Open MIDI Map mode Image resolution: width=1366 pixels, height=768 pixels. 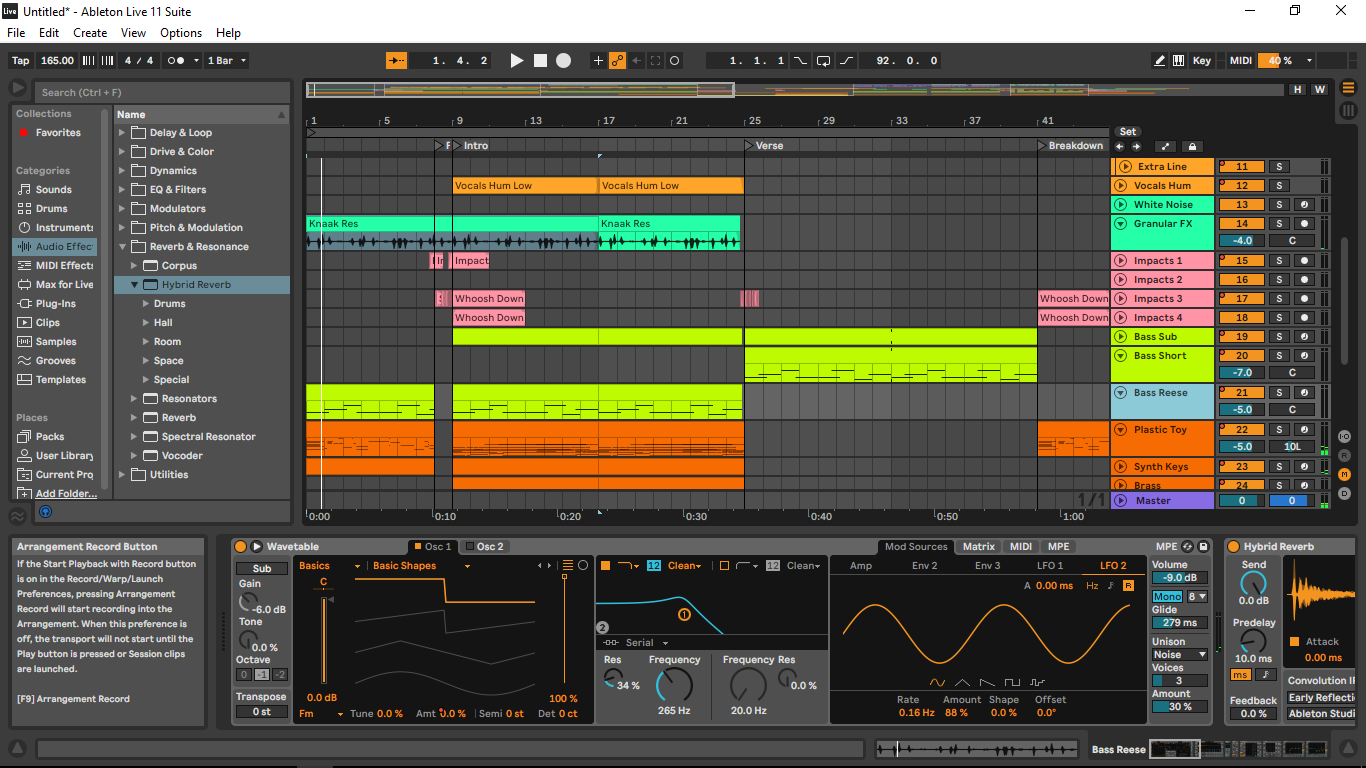pyautogui.click(x=1241, y=61)
